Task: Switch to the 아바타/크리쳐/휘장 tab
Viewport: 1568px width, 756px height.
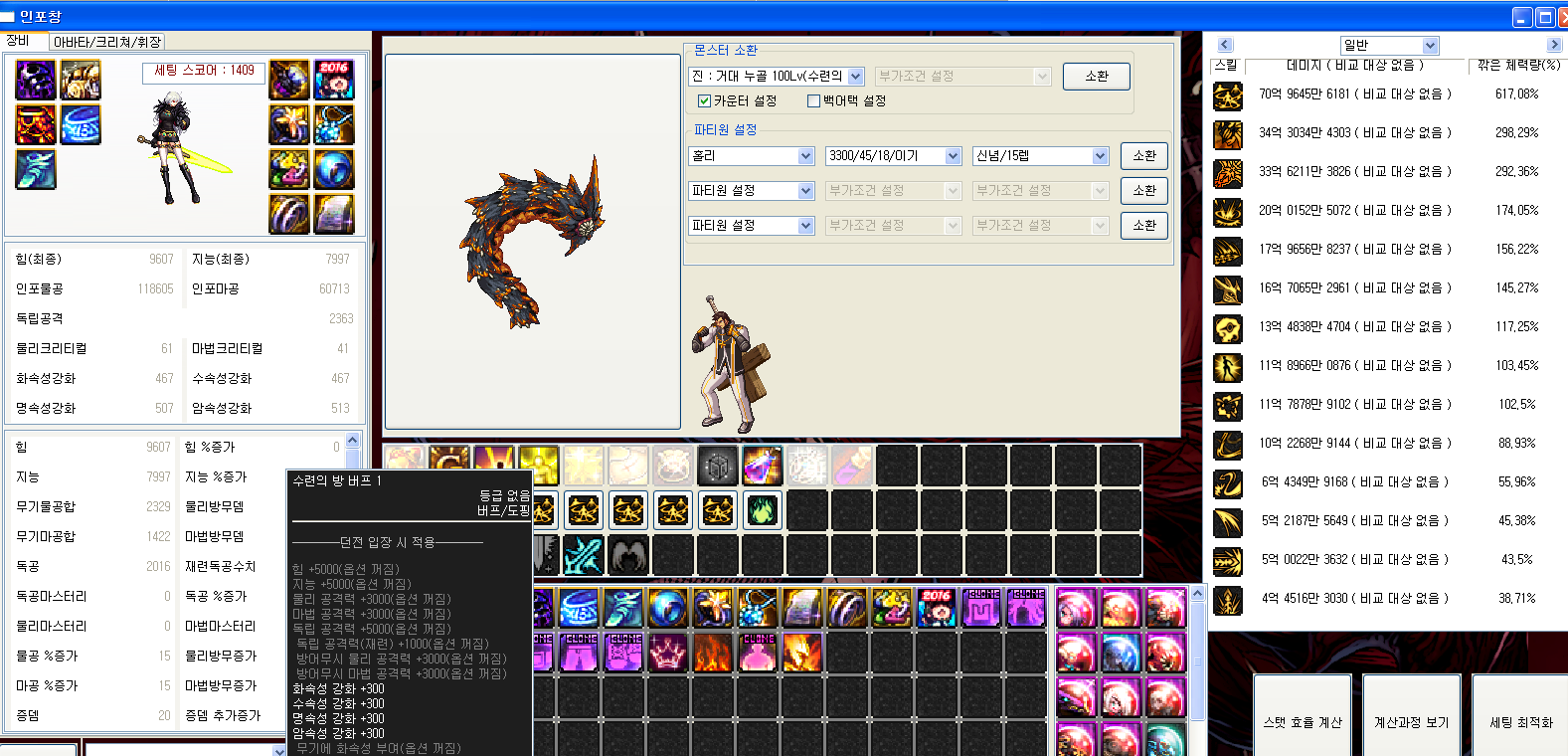Action: pos(106,42)
